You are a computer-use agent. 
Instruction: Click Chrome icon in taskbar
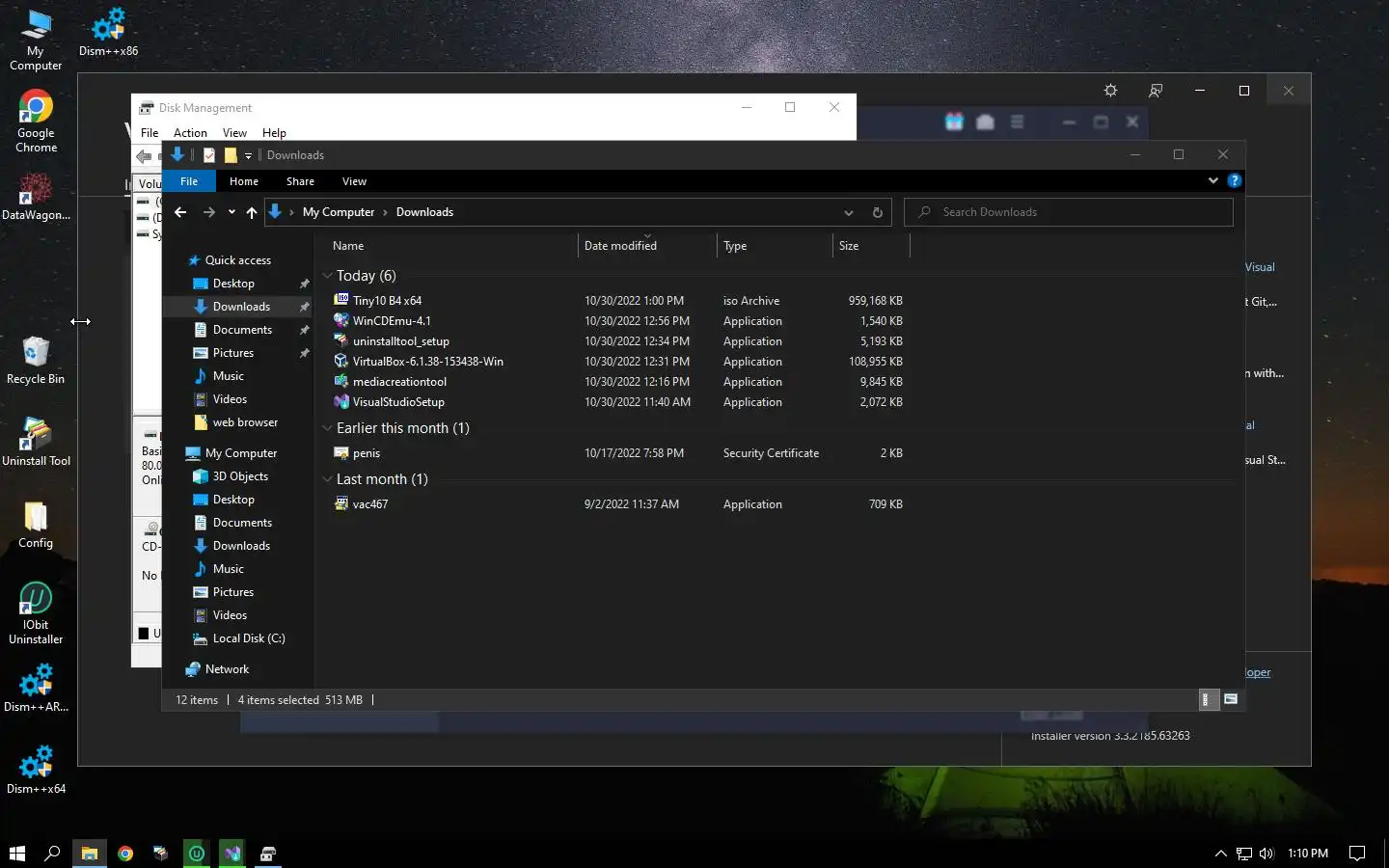[125, 854]
